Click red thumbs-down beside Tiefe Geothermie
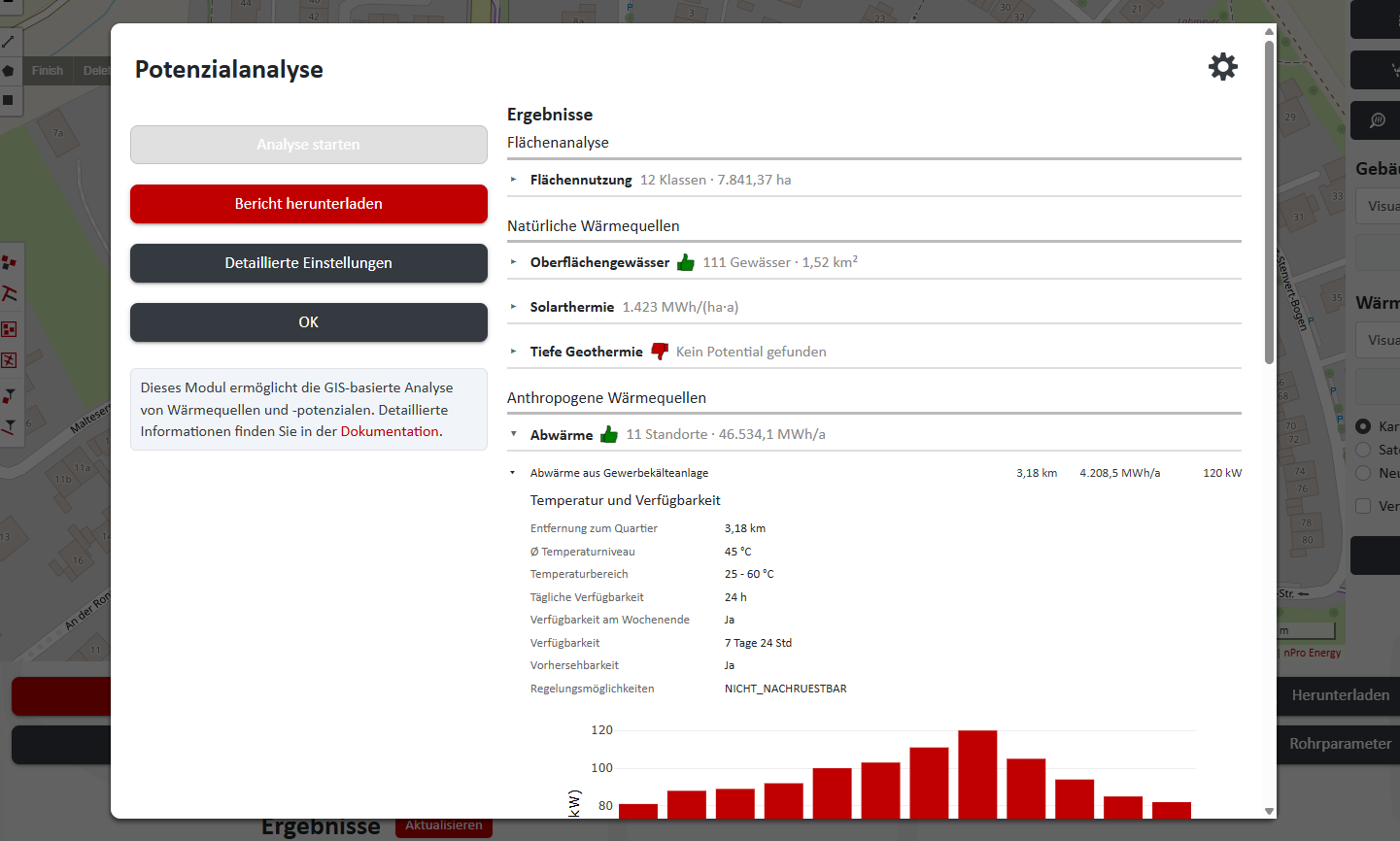The image size is (1400, 841). 660,352
